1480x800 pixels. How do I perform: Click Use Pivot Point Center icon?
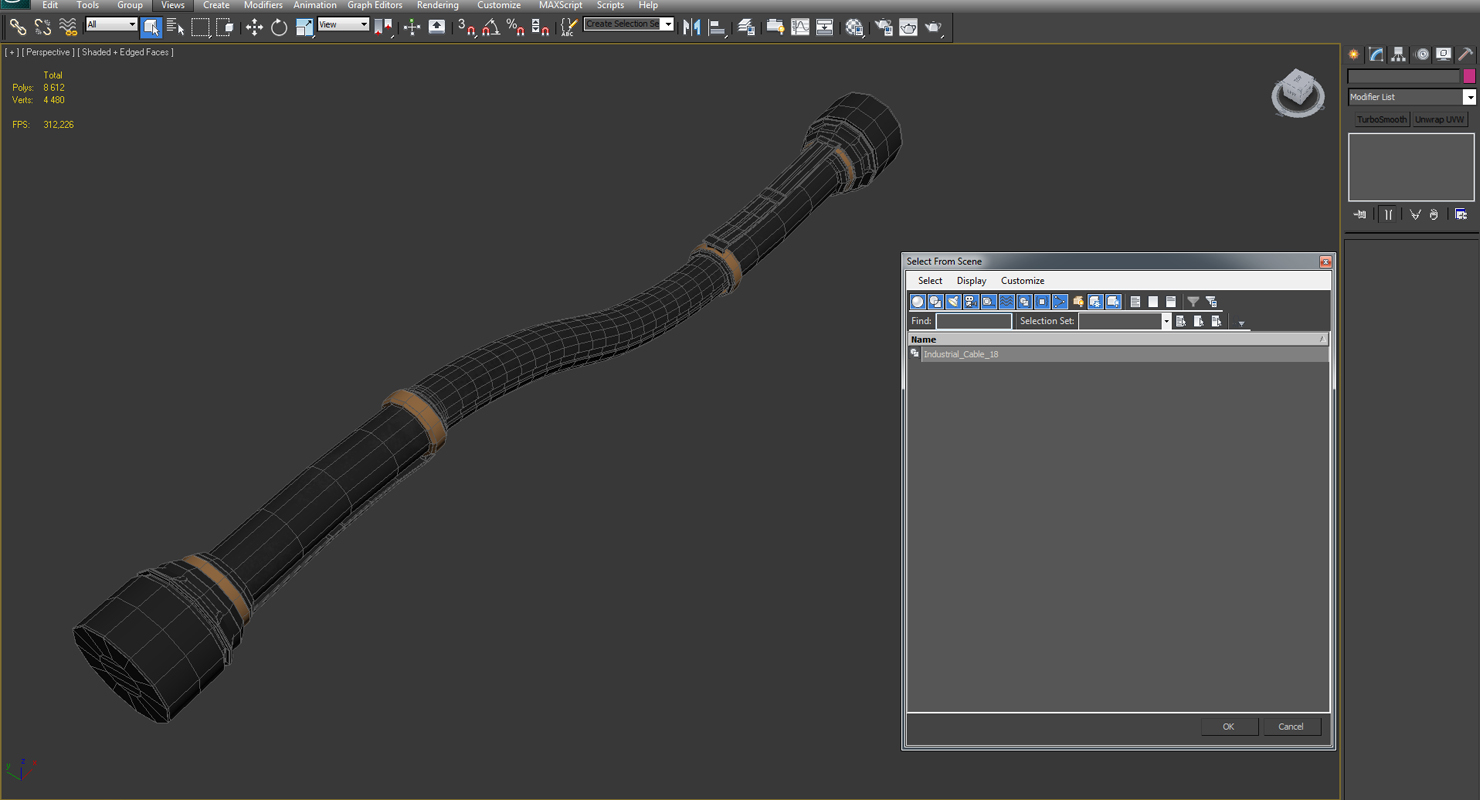pos(383,27)
